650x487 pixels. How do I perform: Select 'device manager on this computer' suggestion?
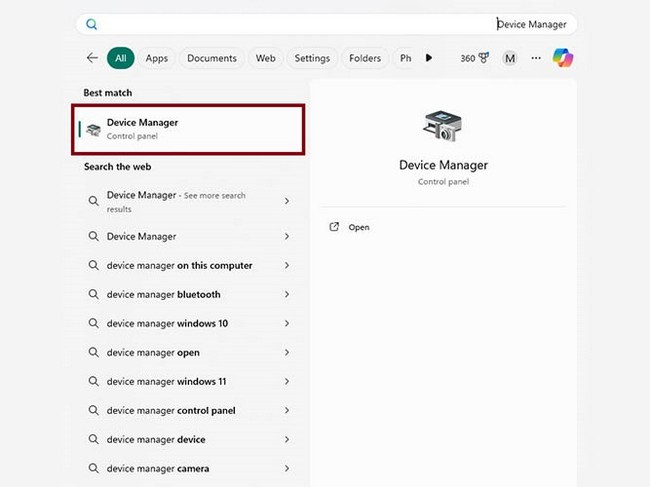point(188,265)
